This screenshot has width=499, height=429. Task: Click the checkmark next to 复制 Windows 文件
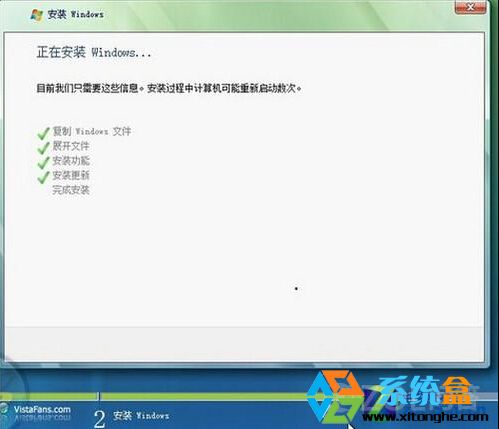[43, 133]
